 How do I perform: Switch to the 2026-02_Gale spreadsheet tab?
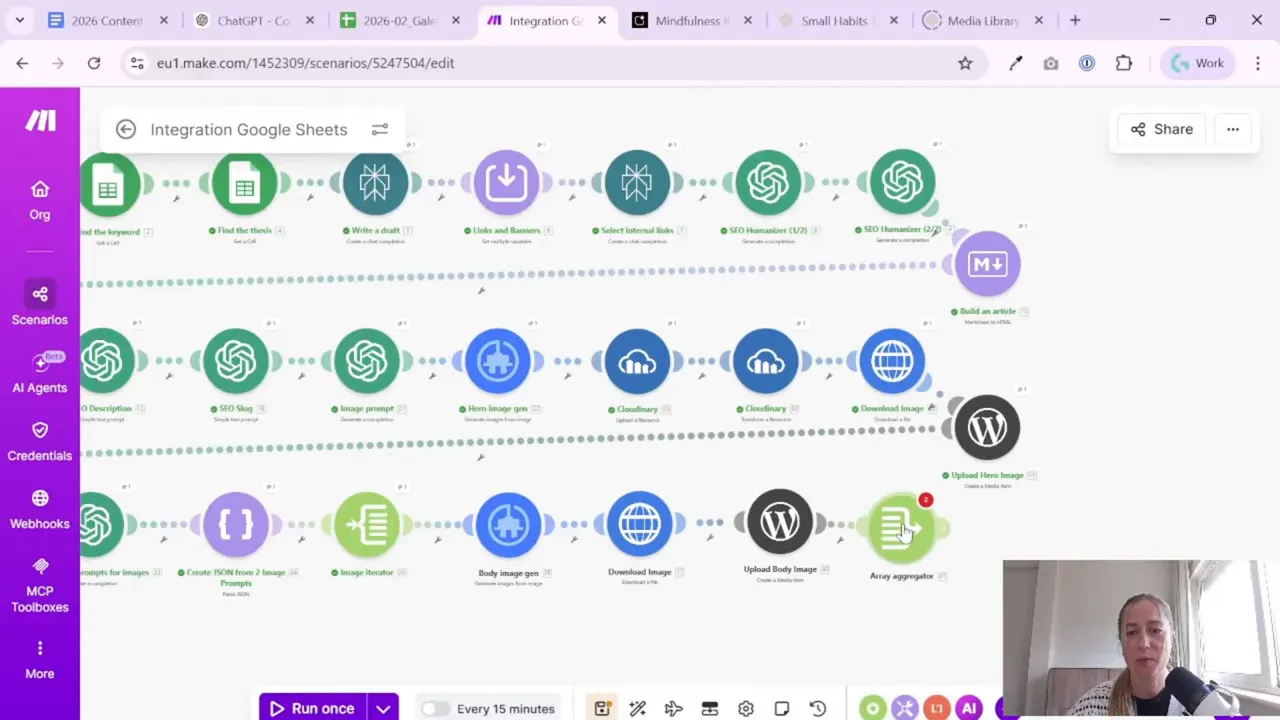tap(399, 20)
